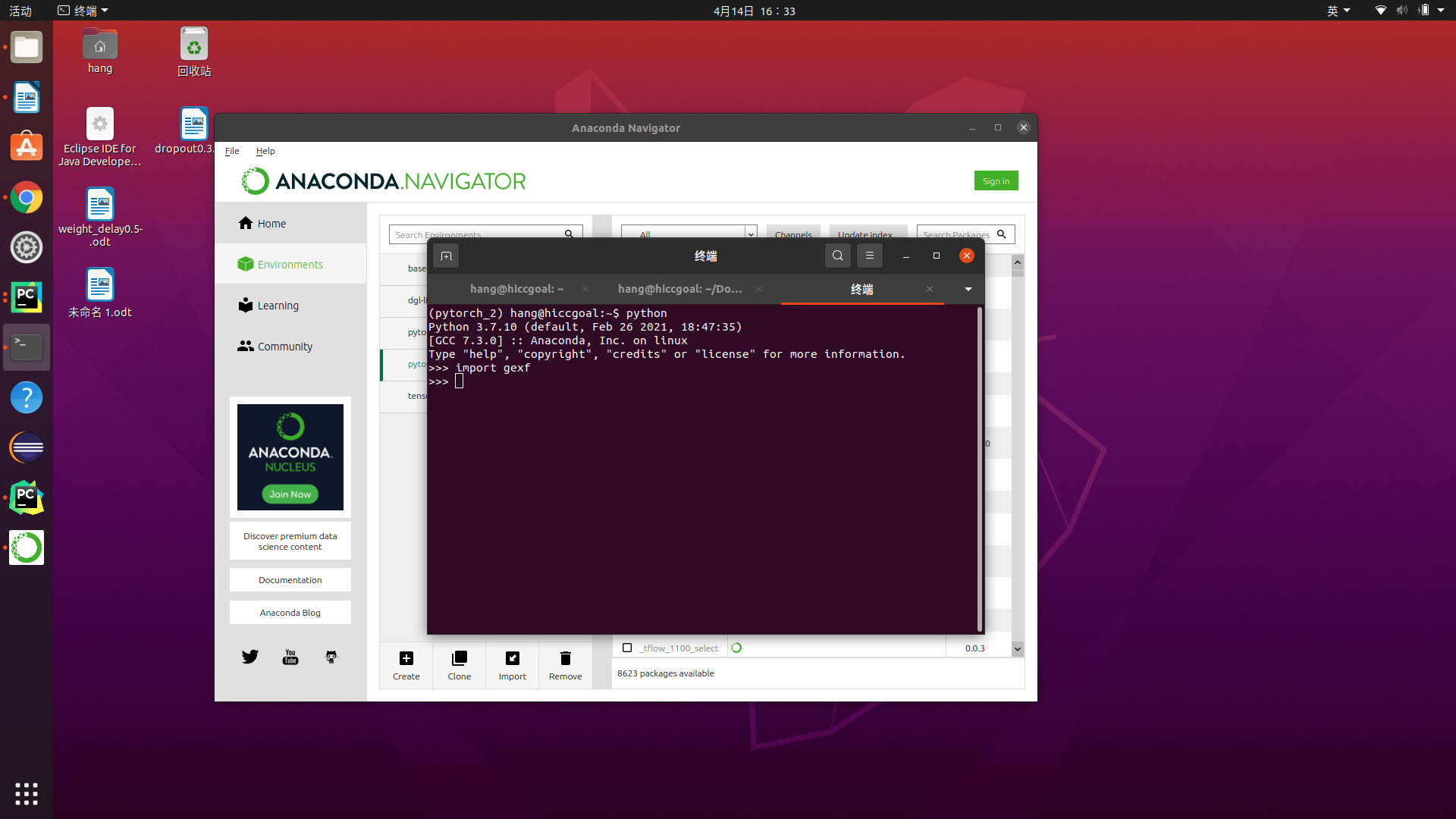Switch to the hang@hiccgoal: ~ tab
The width and height of the screenshot is (1456, 819).
point(516,289)
